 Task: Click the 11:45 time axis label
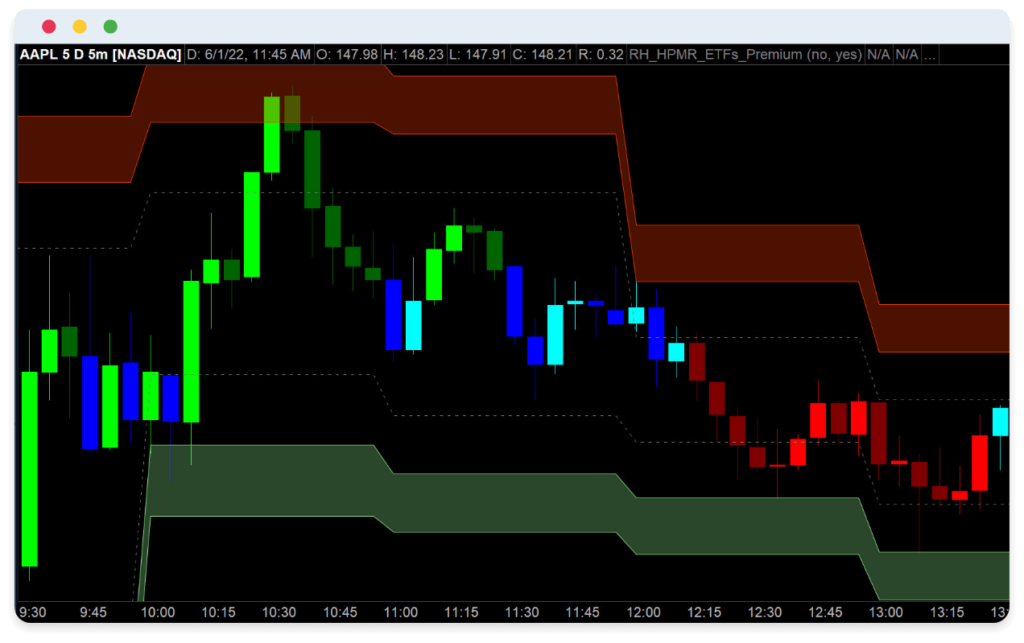582,612
